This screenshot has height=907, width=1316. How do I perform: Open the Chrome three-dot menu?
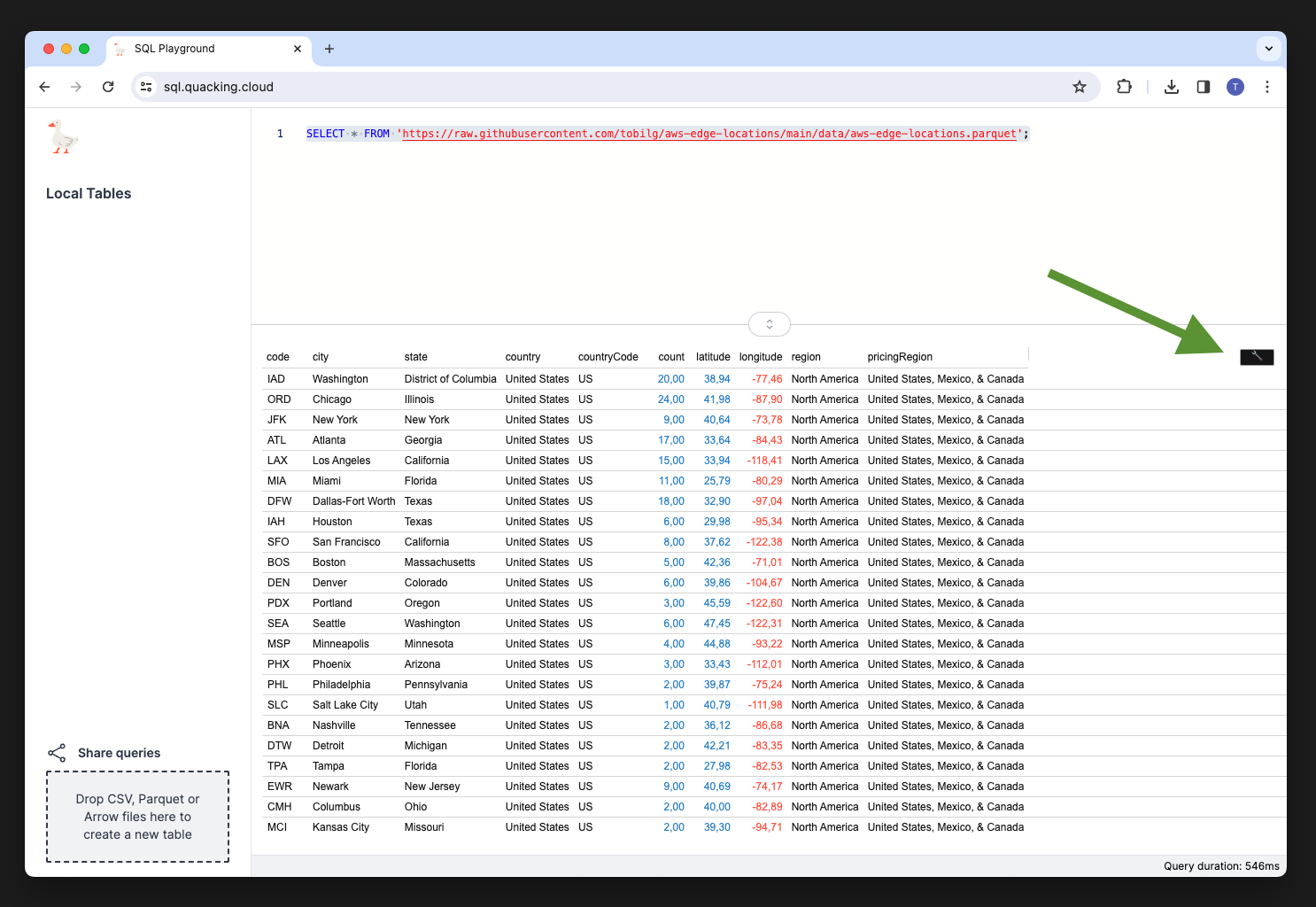click(x=1267, y=87)
